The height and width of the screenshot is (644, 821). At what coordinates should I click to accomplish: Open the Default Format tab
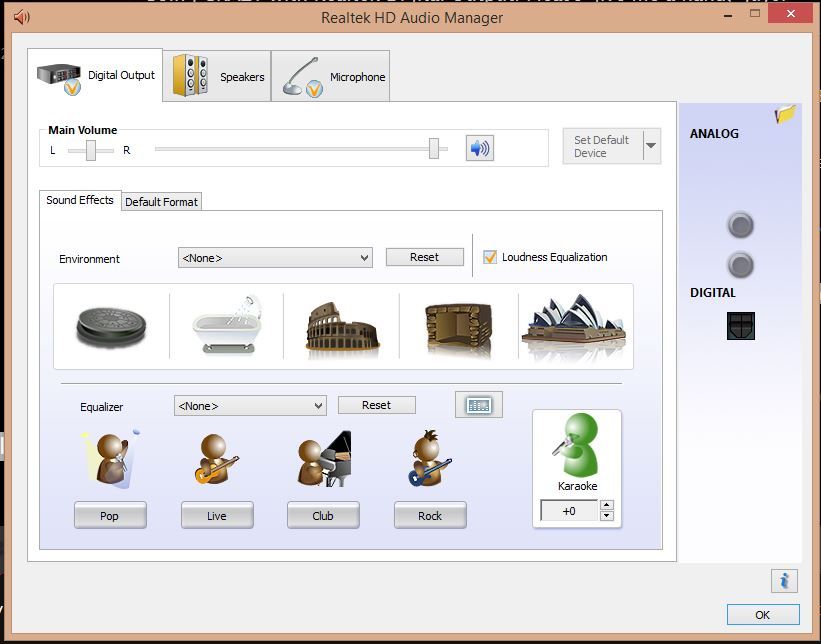coord(161,202)
